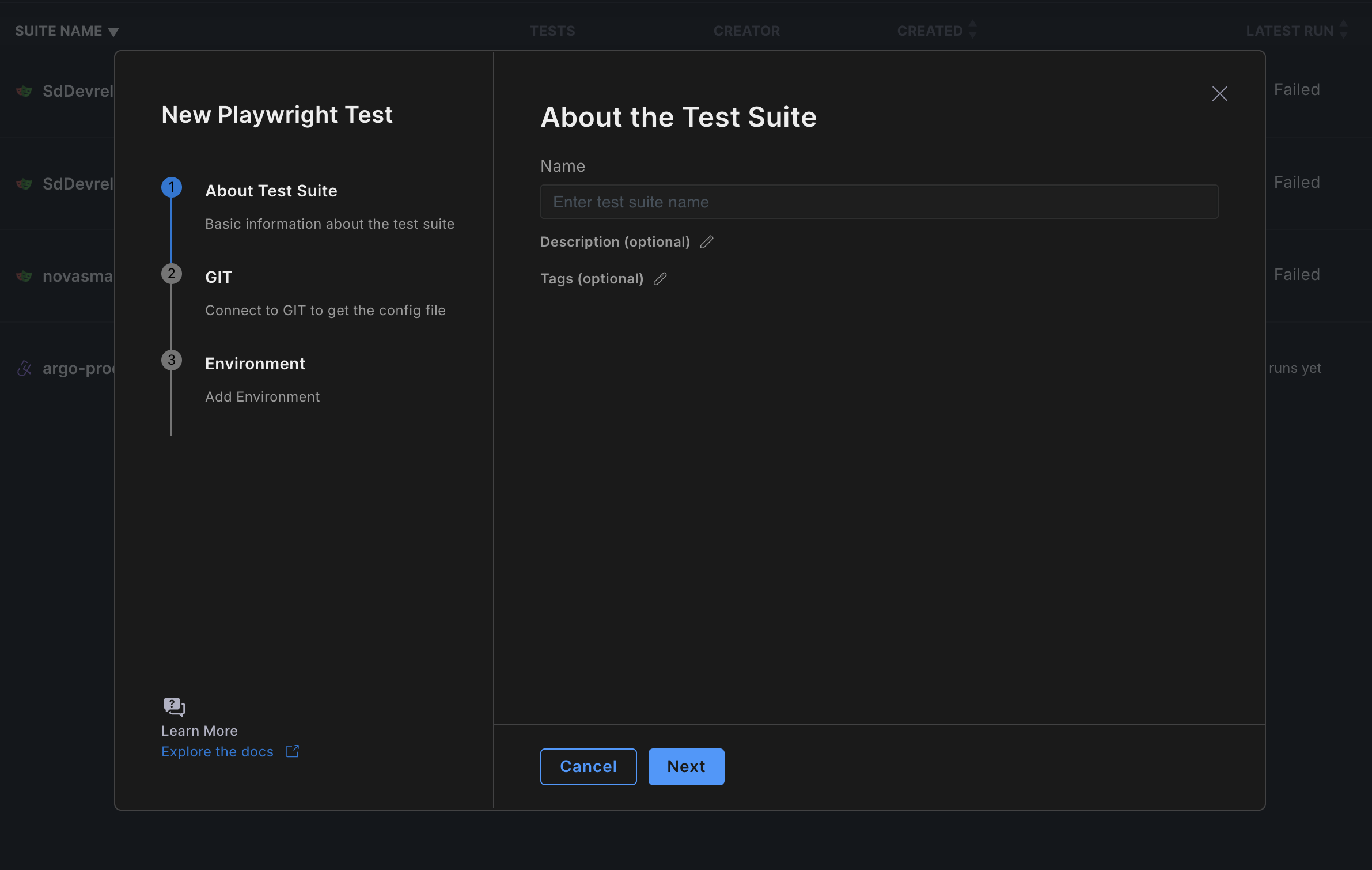The height and width of the screenshot is (870, 1372).
Task: Select step 3 circle for Environment
Action: [172, 360]
